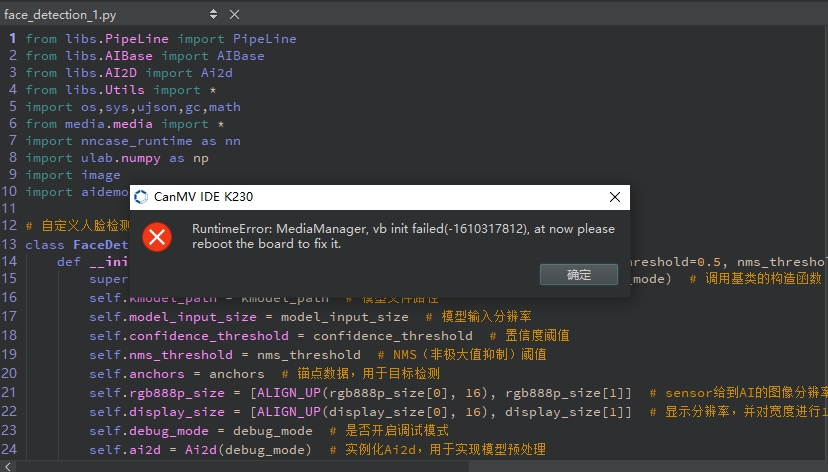Click 'from media.media import *' line
The height and width of the screenshot is (472, 828).
pyautogui.click(x=125, y=124)
